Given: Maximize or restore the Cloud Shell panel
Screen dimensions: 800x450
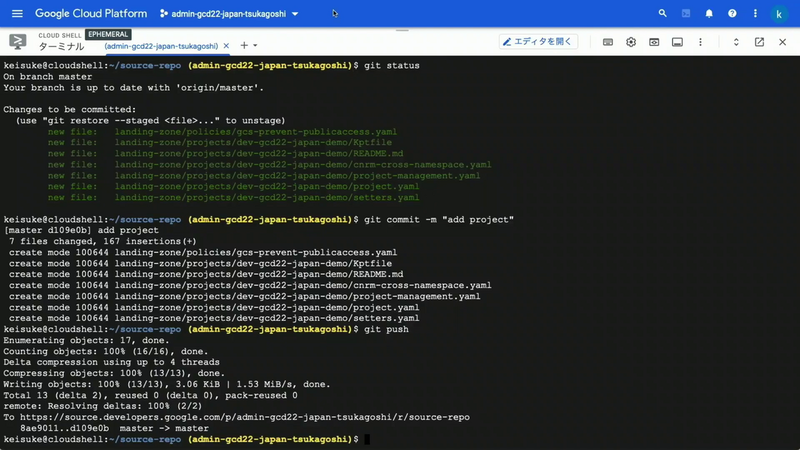Looking at the screenshot, I should [736, 42].
